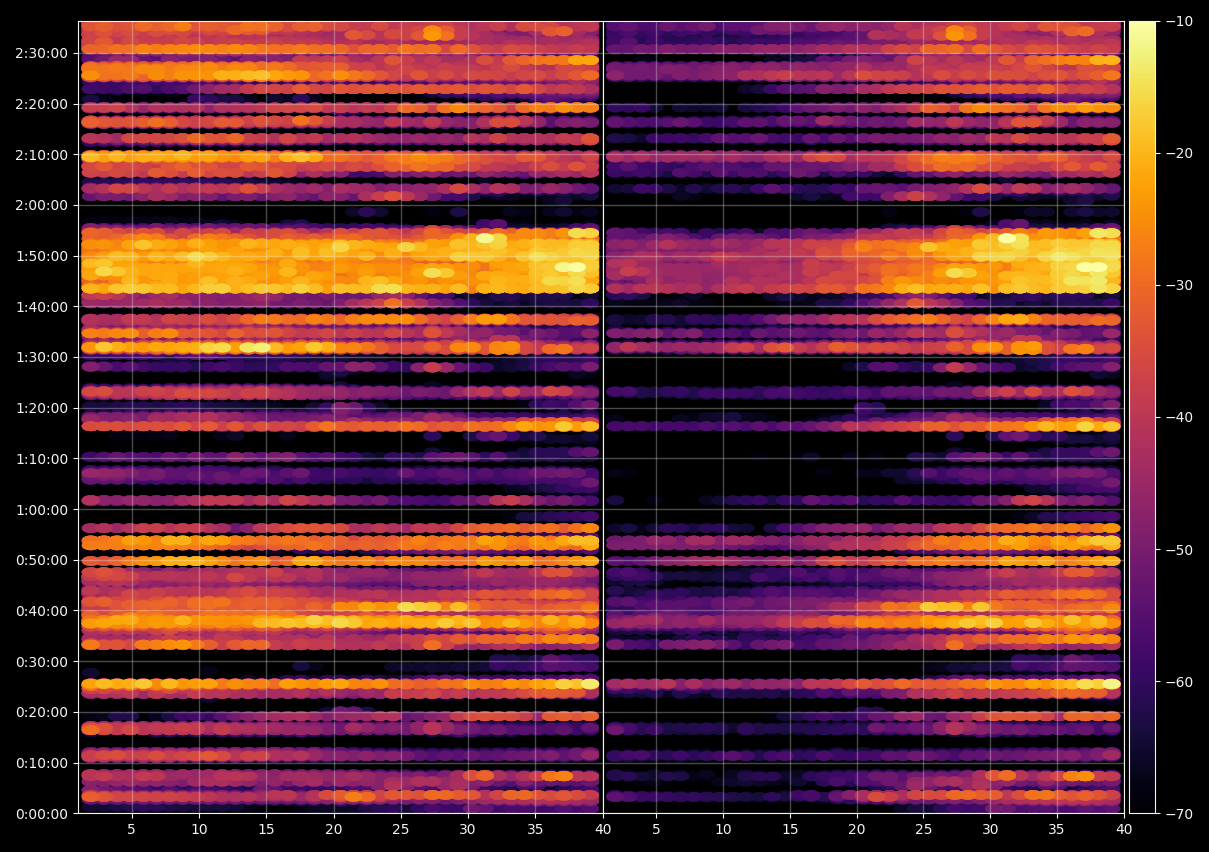Click the 1:10:00 time axis label
Image resolution: width=1209 pixels, height=852 pixels.
coord(42,459)
